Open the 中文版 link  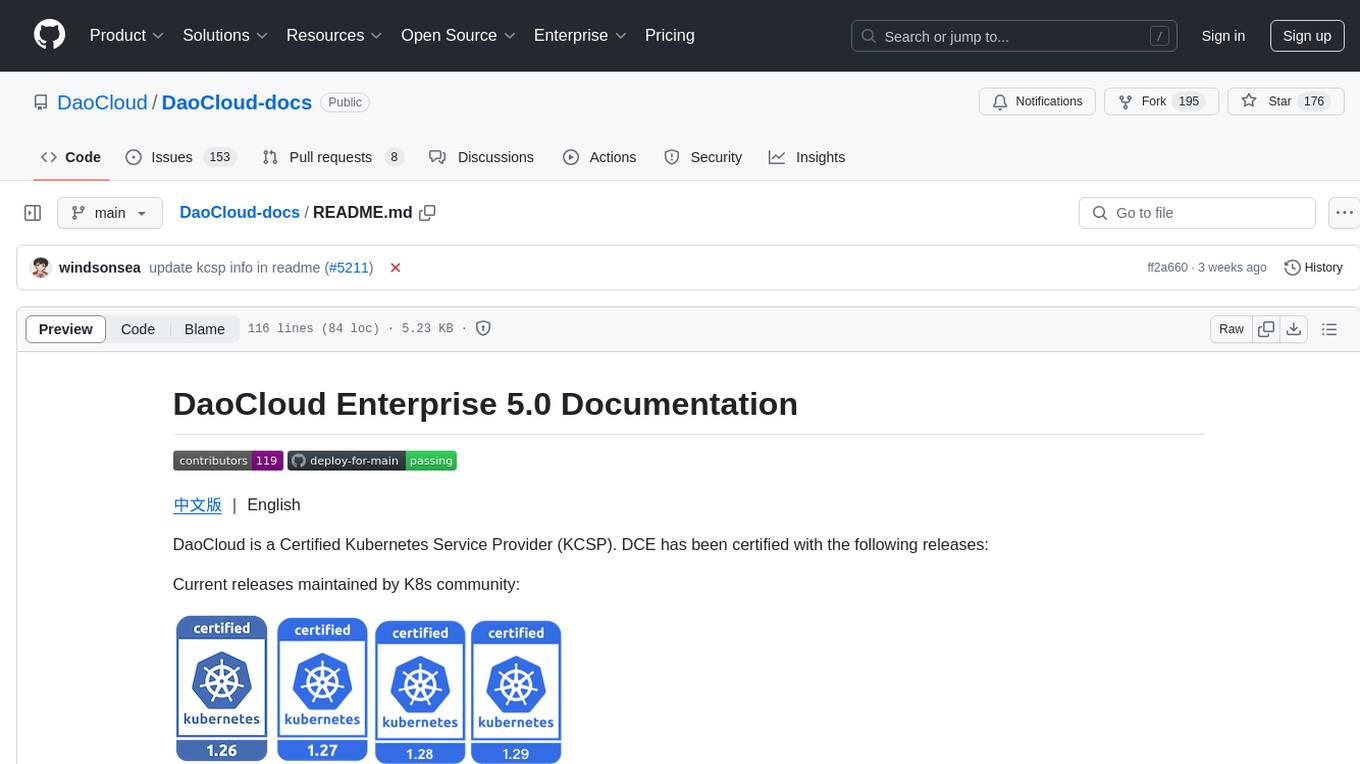point(197,505)
